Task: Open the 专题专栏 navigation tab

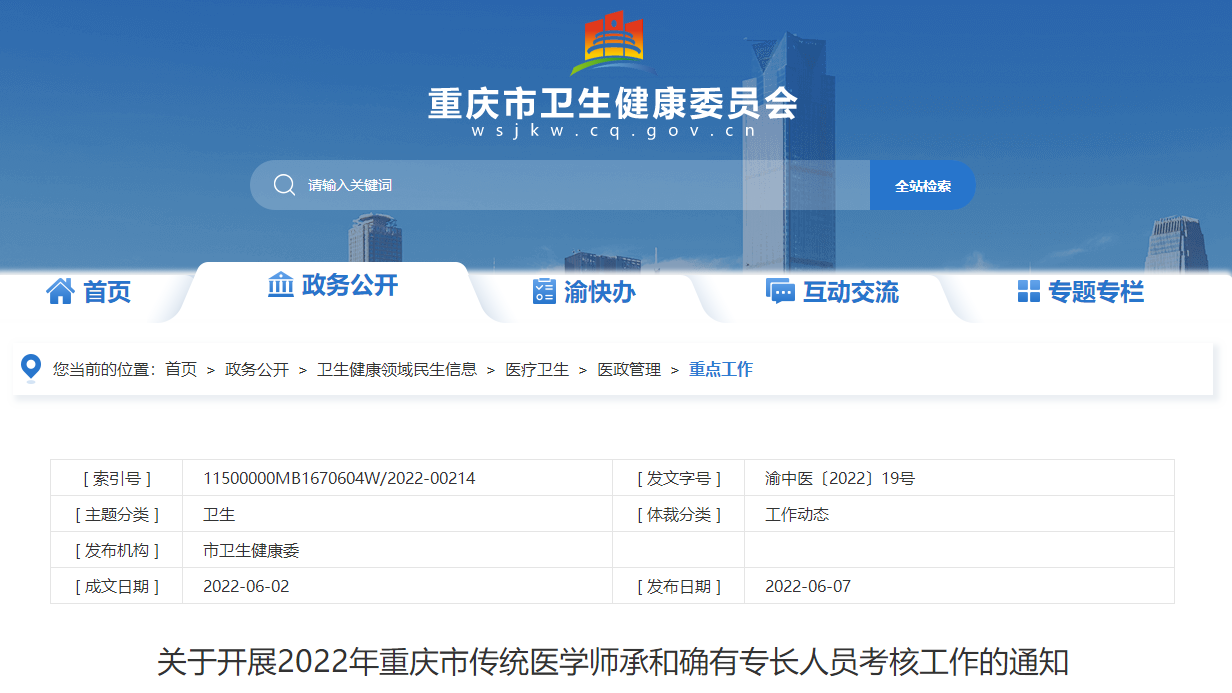Action: [1095, 292]
